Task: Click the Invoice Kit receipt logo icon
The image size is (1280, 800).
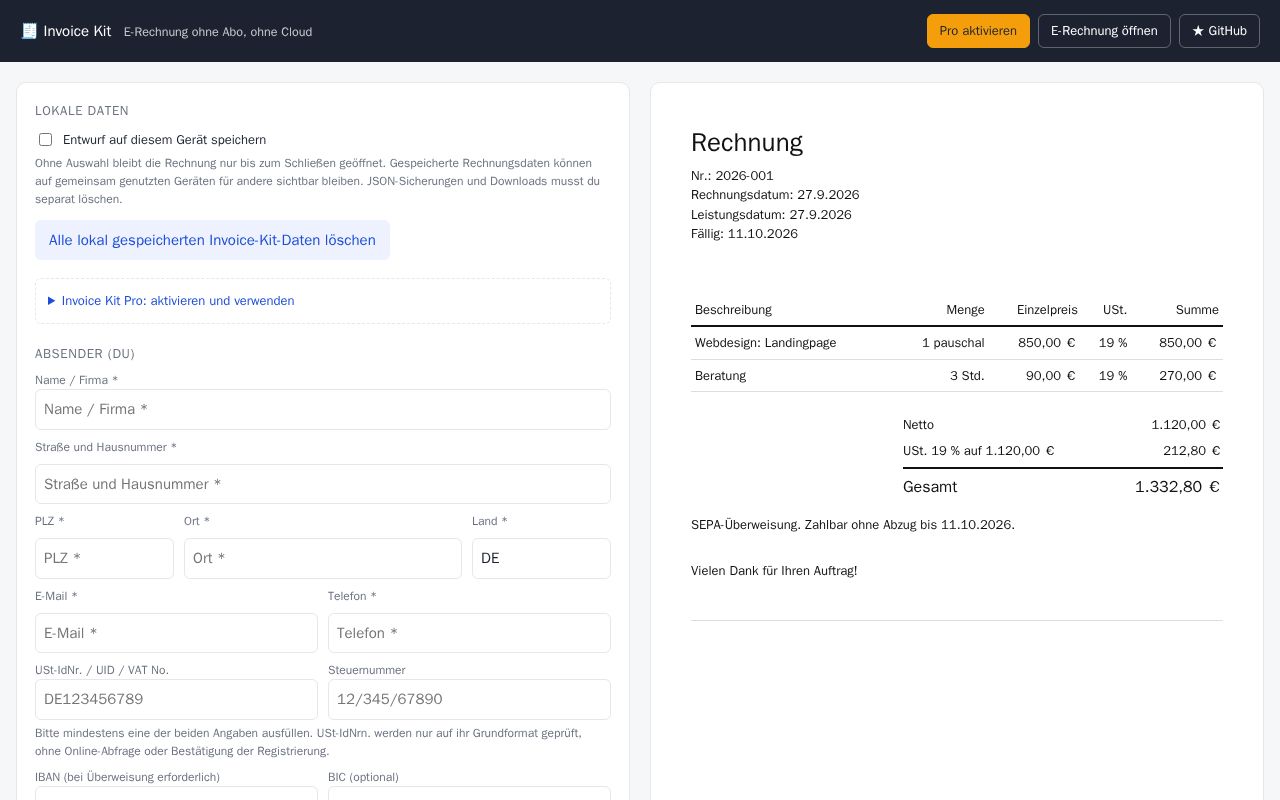Action: (x=29, y=31)
